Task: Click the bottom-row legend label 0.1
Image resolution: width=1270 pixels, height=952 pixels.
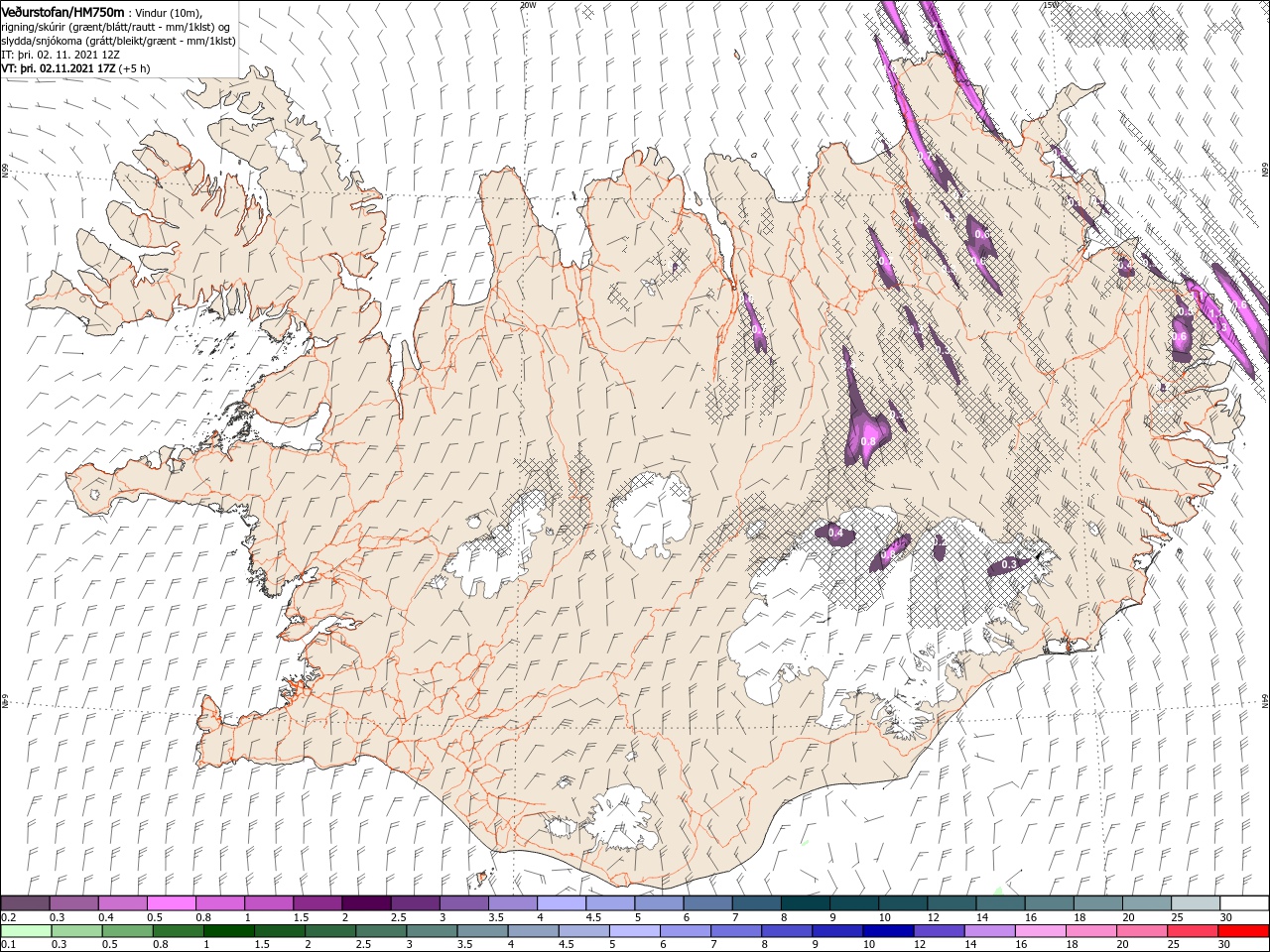Action: (x=9, y=945)
